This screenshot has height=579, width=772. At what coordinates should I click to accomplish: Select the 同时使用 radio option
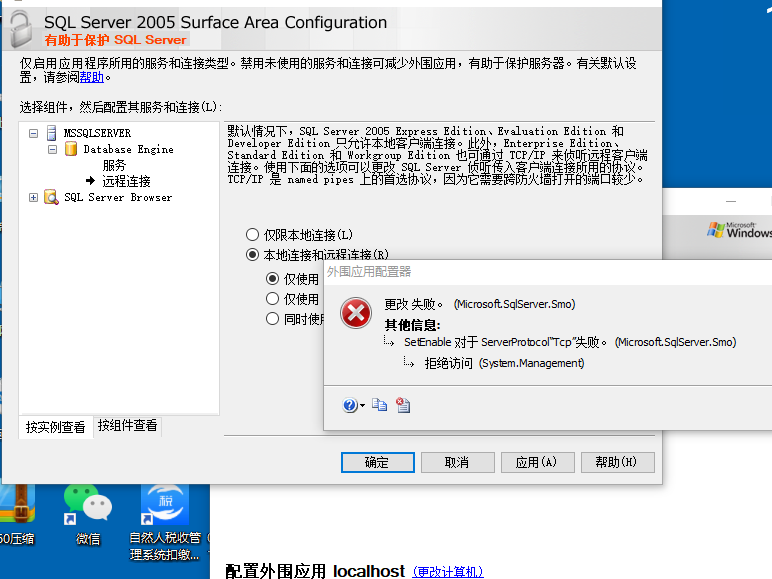point(272,319)
